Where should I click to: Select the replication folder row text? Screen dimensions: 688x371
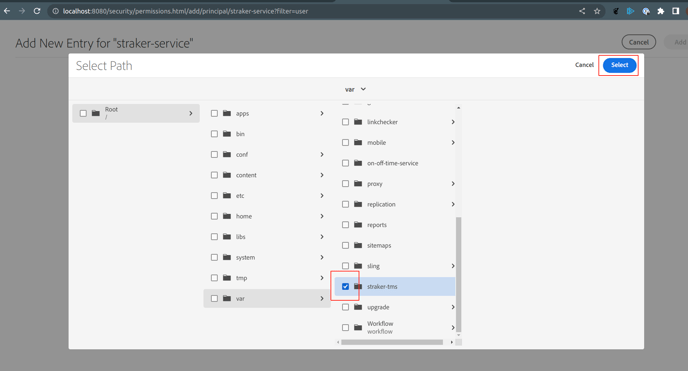tap(381, 204)
